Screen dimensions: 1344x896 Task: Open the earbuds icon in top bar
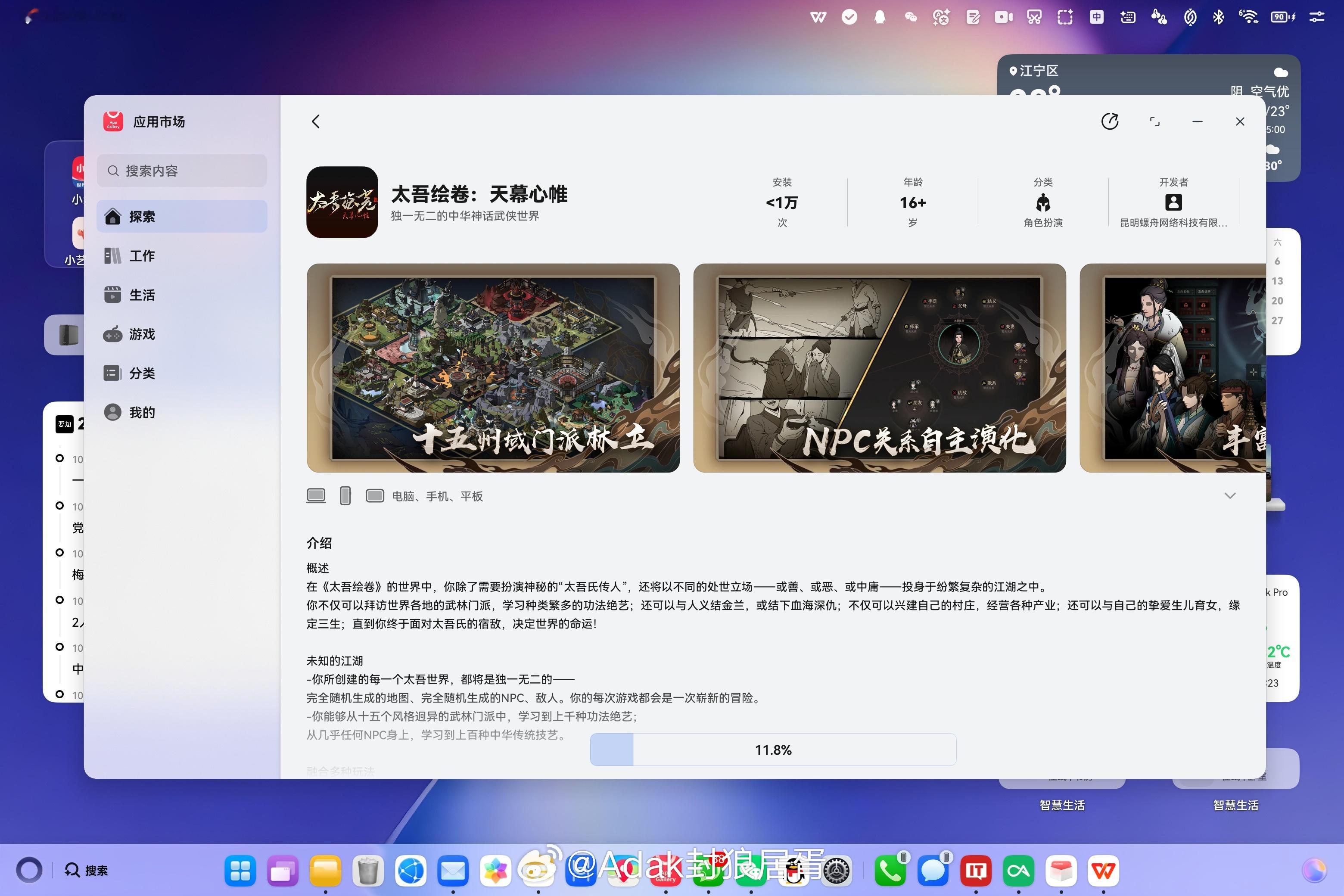[1159, 17]
